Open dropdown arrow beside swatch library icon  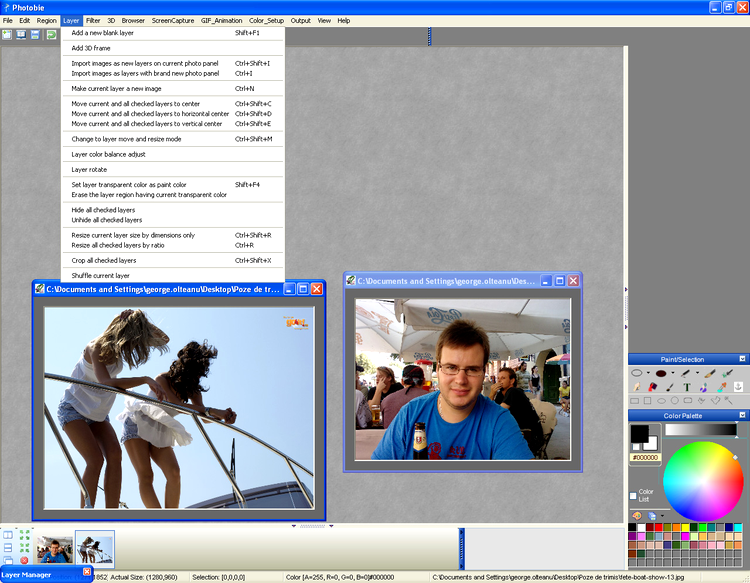pyautogui.click(x=662, y=516)
